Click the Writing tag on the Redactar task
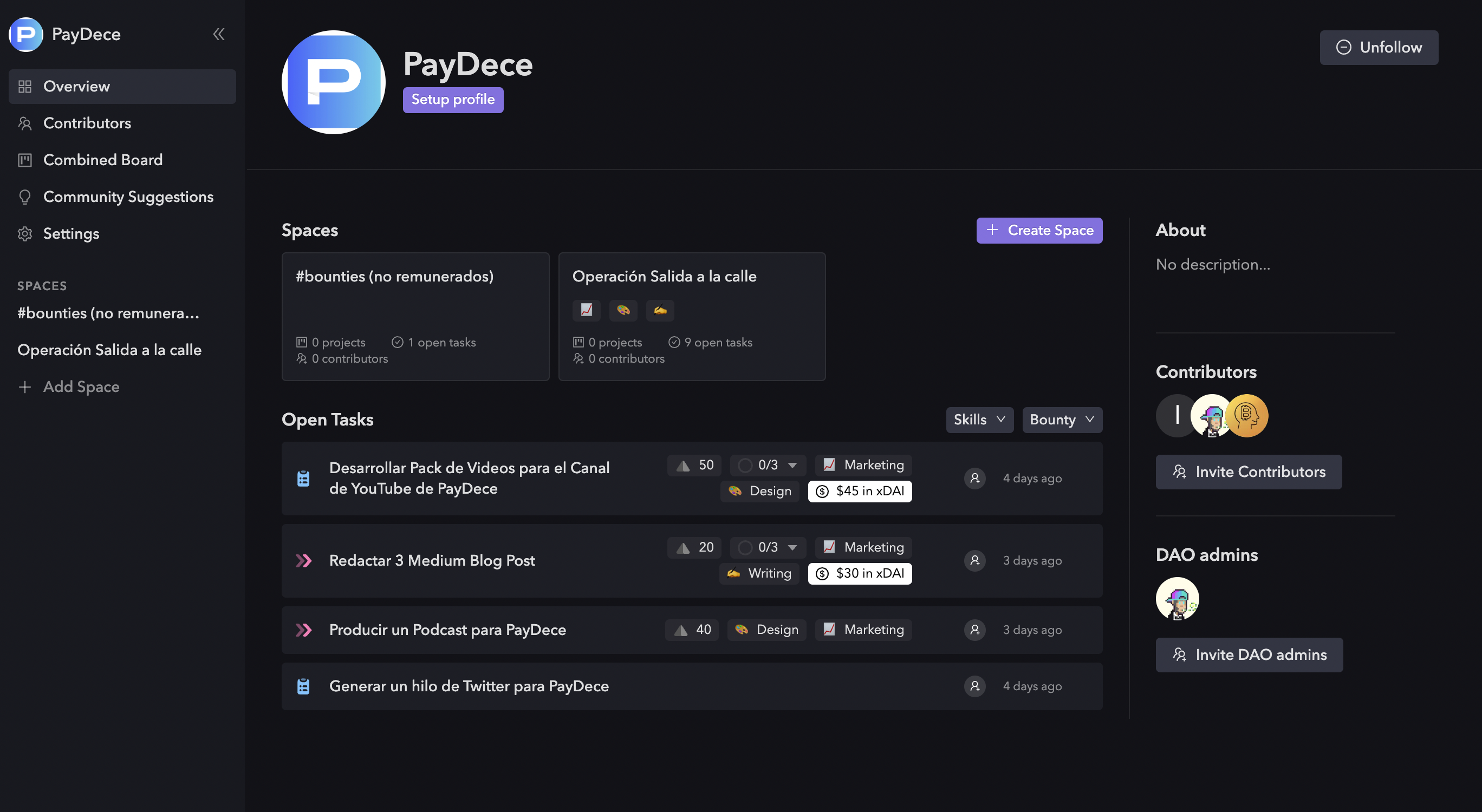 pos(759,573)
